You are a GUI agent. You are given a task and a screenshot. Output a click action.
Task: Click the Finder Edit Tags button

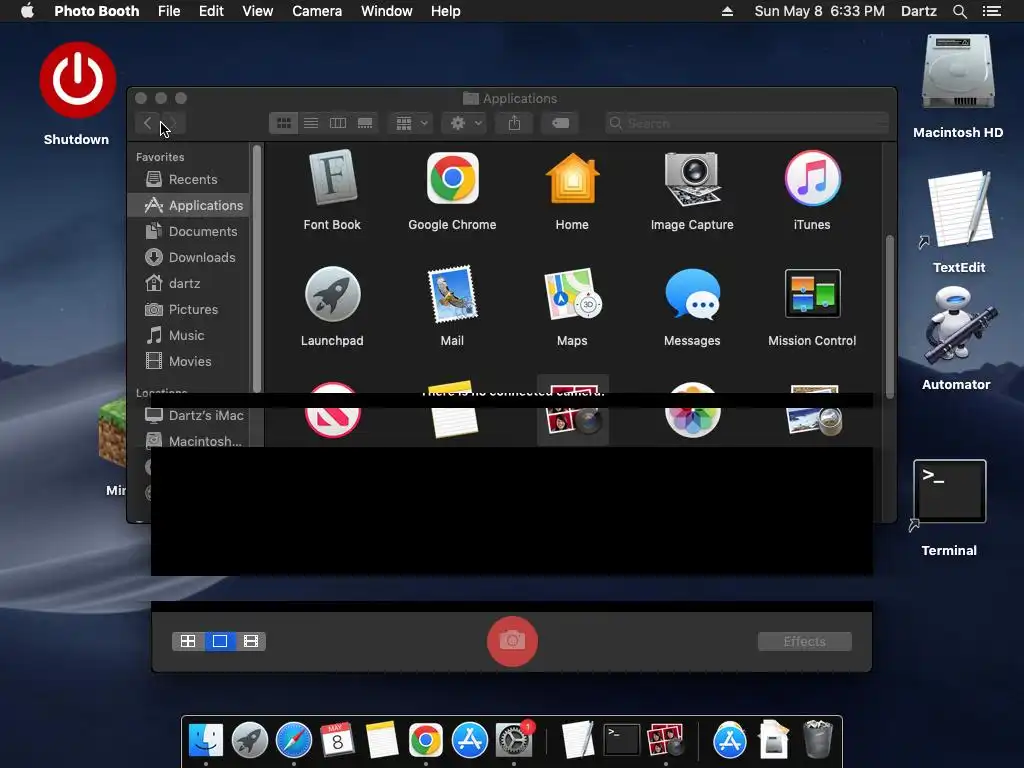coord(560,123)
